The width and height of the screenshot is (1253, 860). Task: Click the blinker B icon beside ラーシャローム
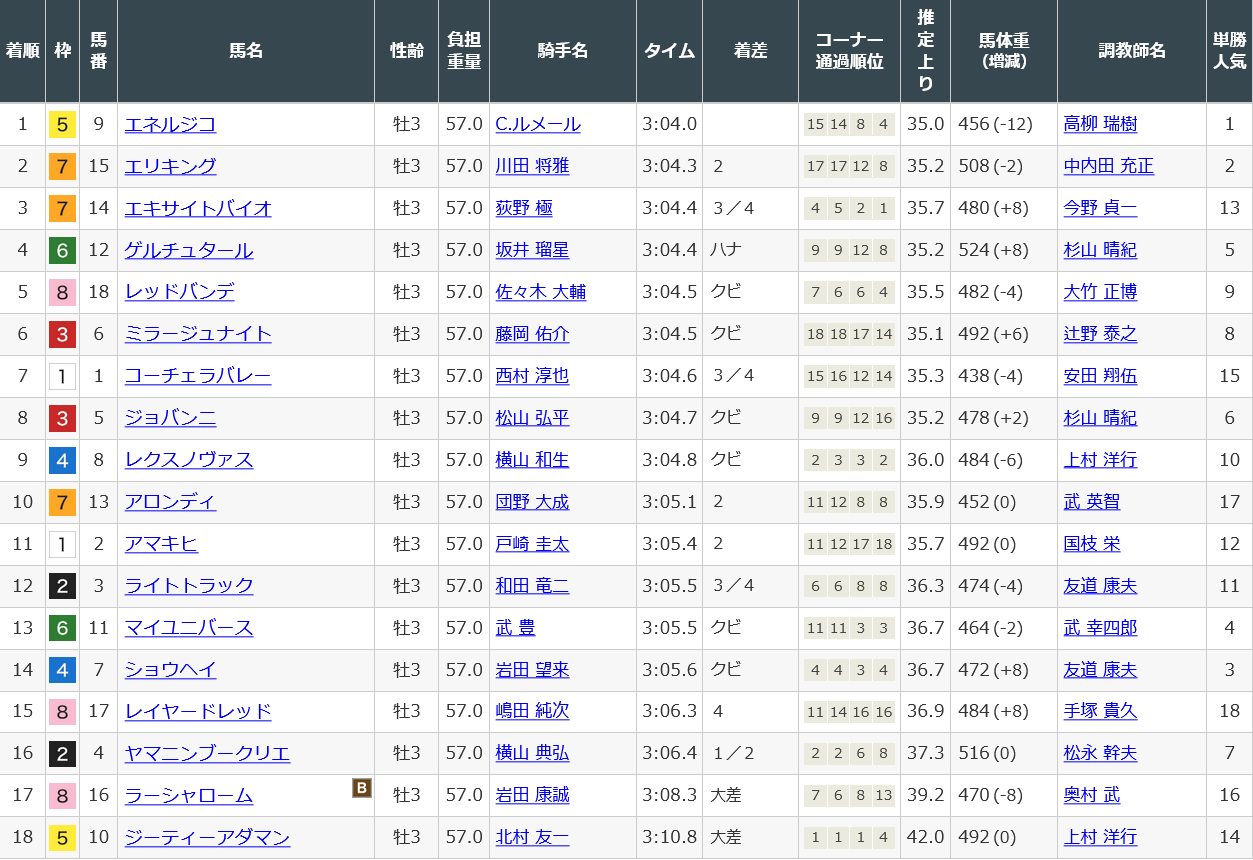pos(362,788)
